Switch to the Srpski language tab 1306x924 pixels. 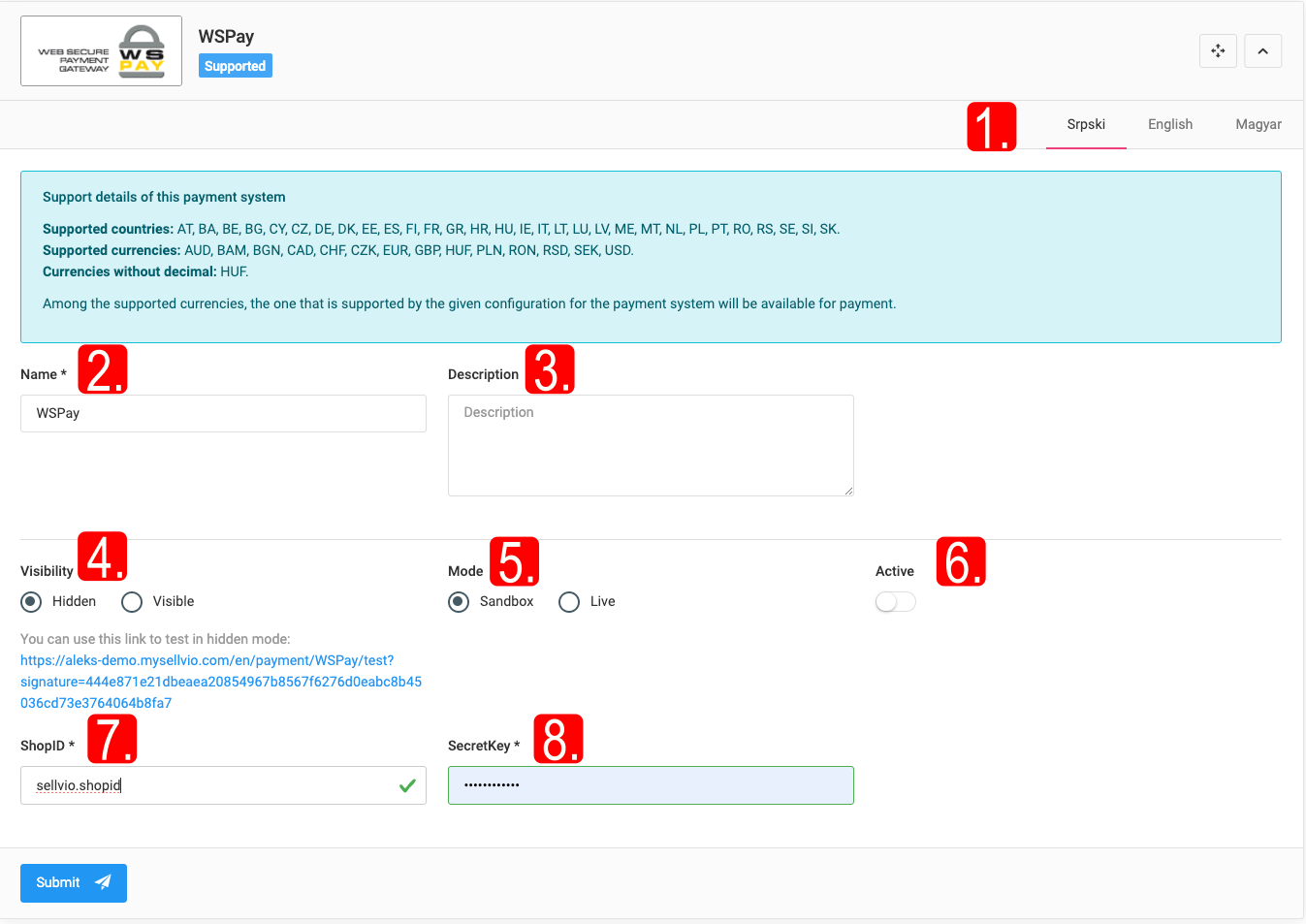[1086, 124]
